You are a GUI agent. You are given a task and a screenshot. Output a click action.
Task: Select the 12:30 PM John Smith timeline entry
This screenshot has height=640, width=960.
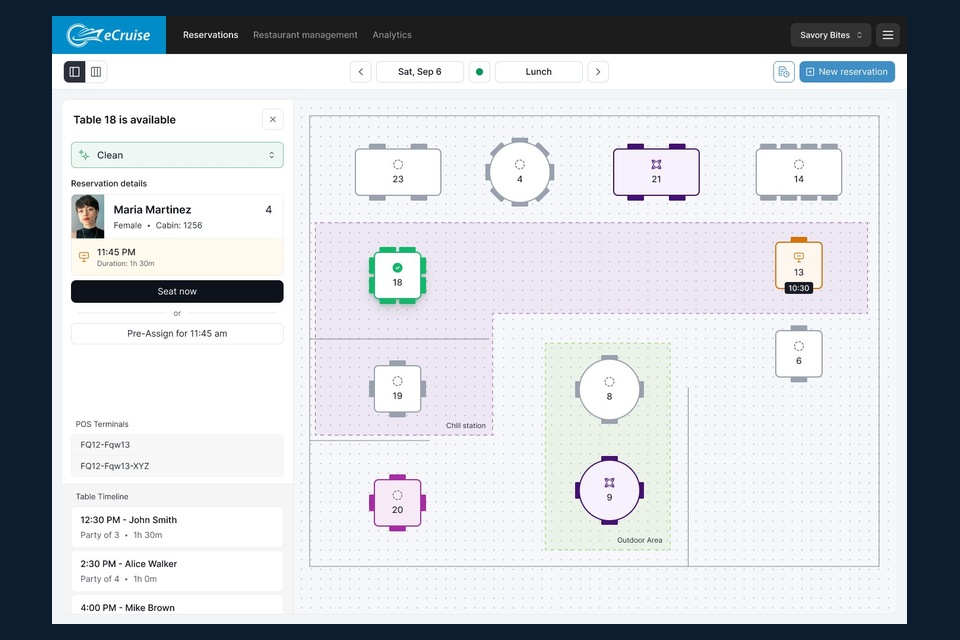coord(177,527)
